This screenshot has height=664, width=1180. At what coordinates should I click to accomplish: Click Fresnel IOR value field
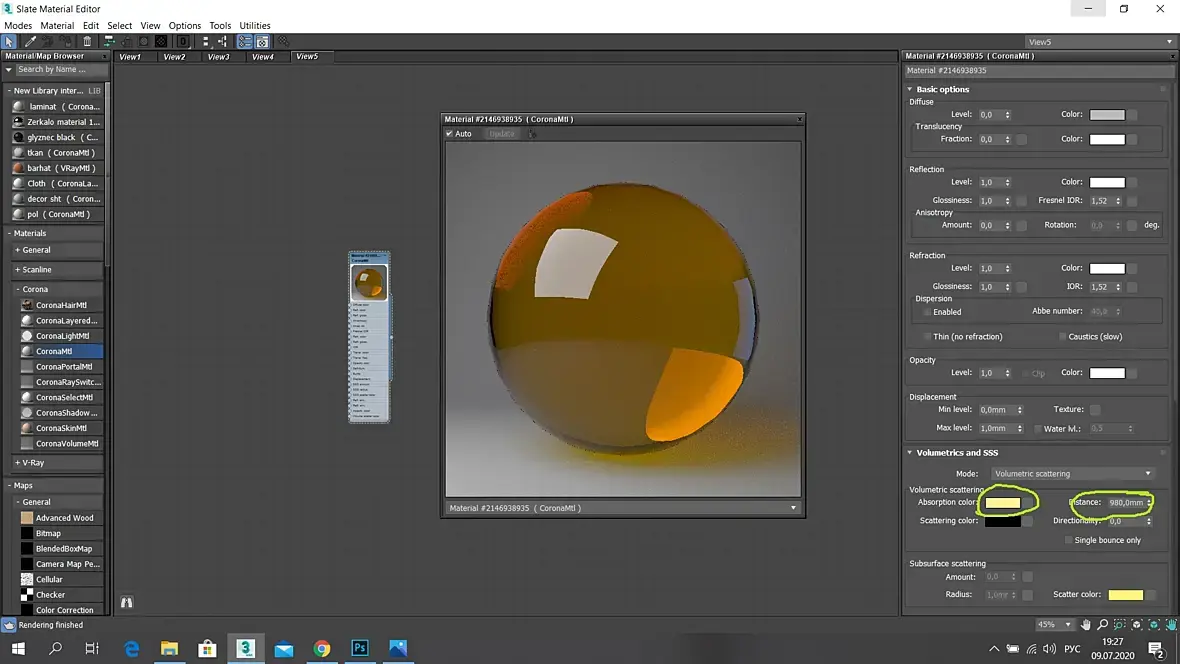[1100, 201]
